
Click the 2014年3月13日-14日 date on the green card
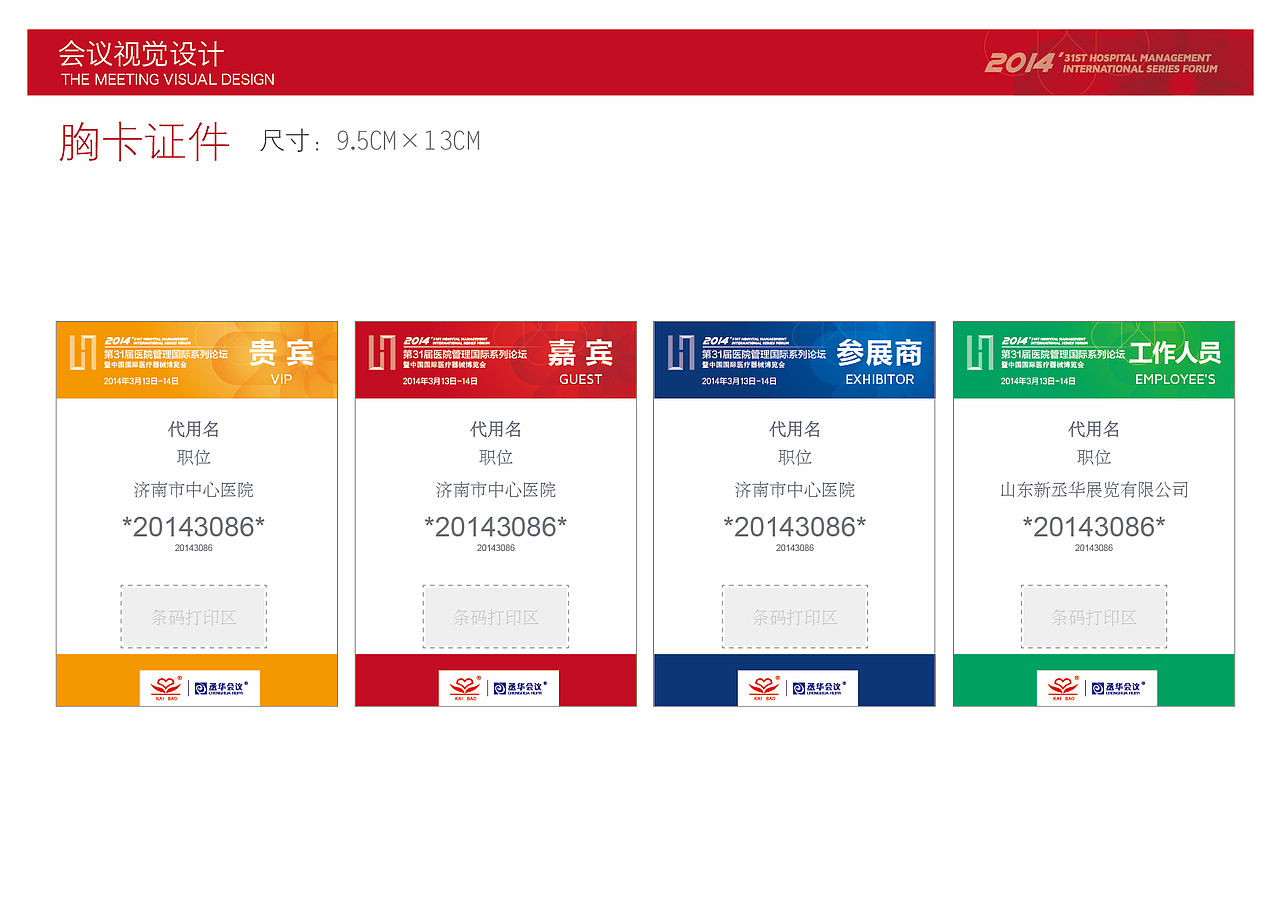1038,381
